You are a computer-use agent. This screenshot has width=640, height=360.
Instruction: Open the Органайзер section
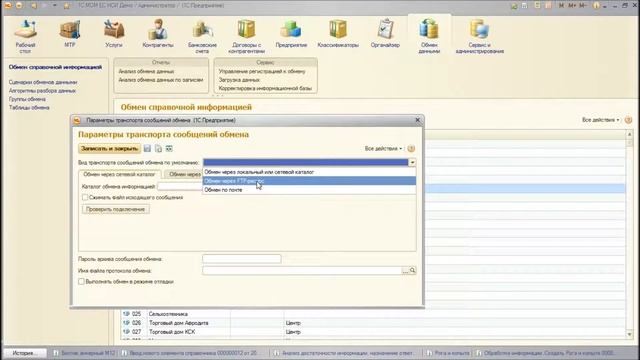pyautogui.click(x=385, y=34)
